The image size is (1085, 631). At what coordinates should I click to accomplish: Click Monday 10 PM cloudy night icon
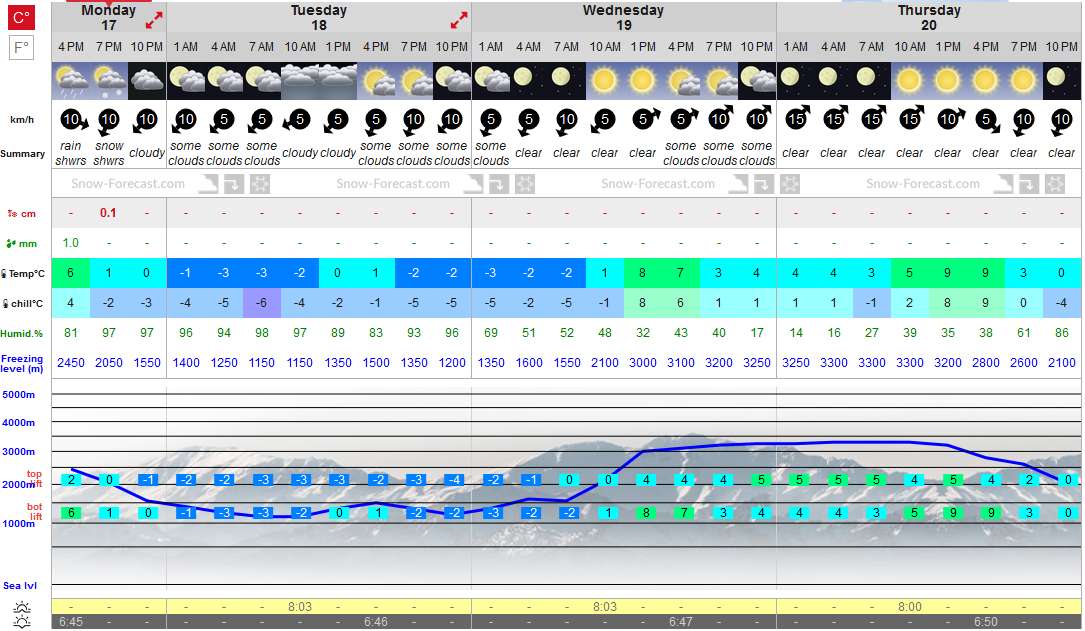tap(147, 81)
